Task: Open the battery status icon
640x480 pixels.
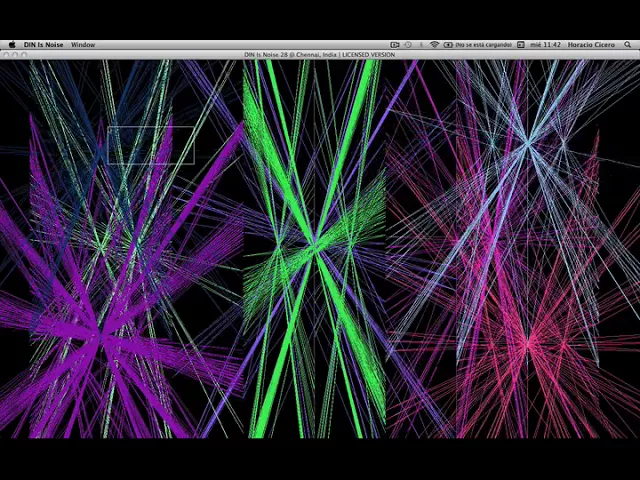Action: tap(448, 44)
